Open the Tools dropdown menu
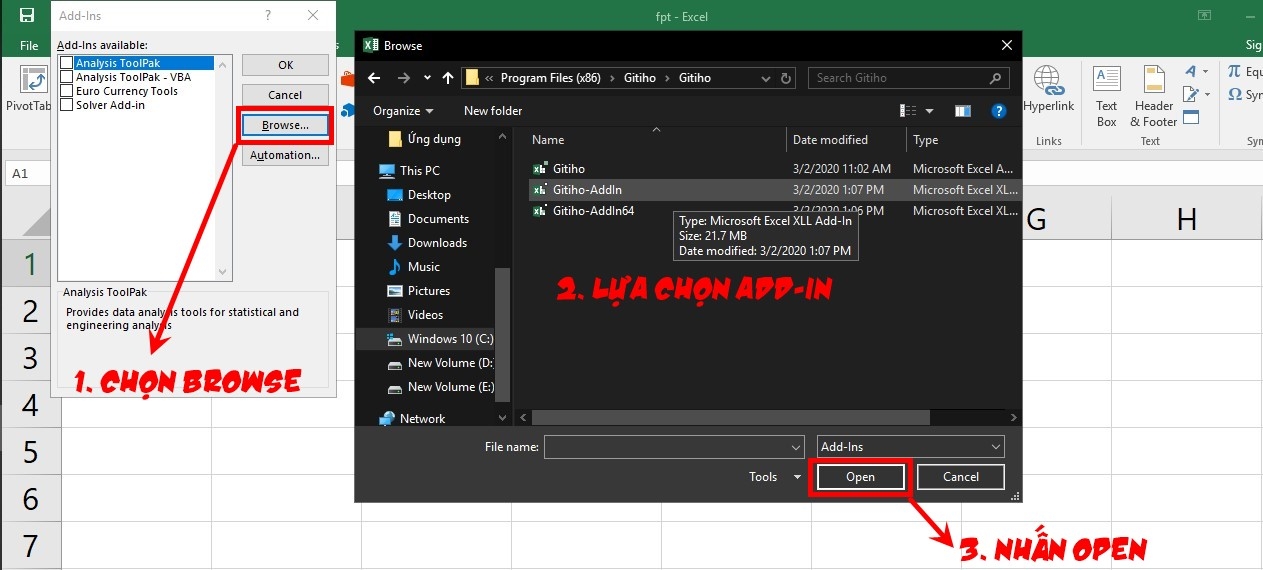 coord(775,477)
